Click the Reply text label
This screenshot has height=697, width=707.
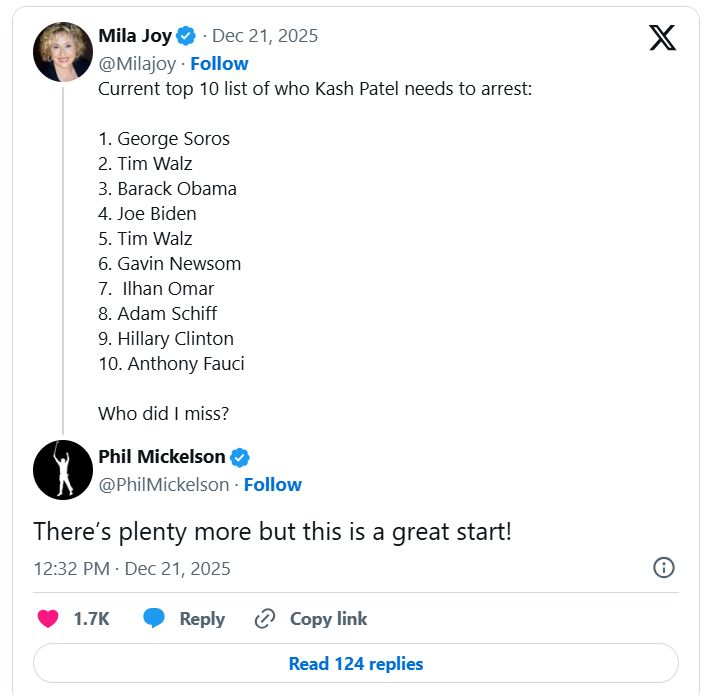[x=202, y=619]
